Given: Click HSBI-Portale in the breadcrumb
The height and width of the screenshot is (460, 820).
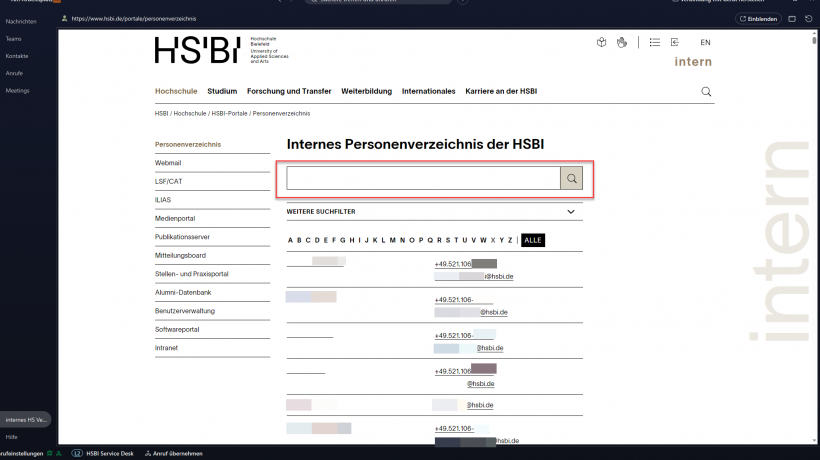Looking at the screenshot, I should coord(229,113).
